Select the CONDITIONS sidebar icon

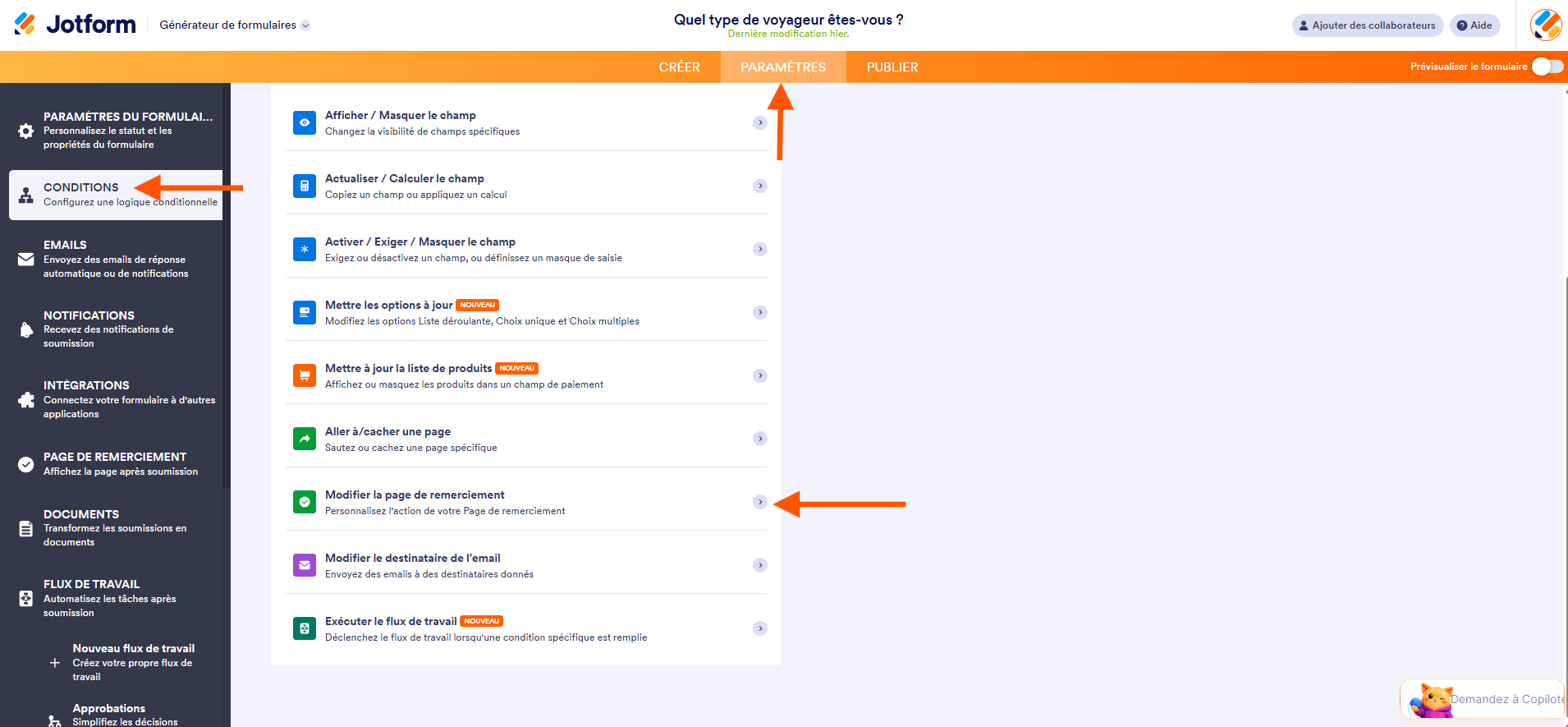point(26,196)
